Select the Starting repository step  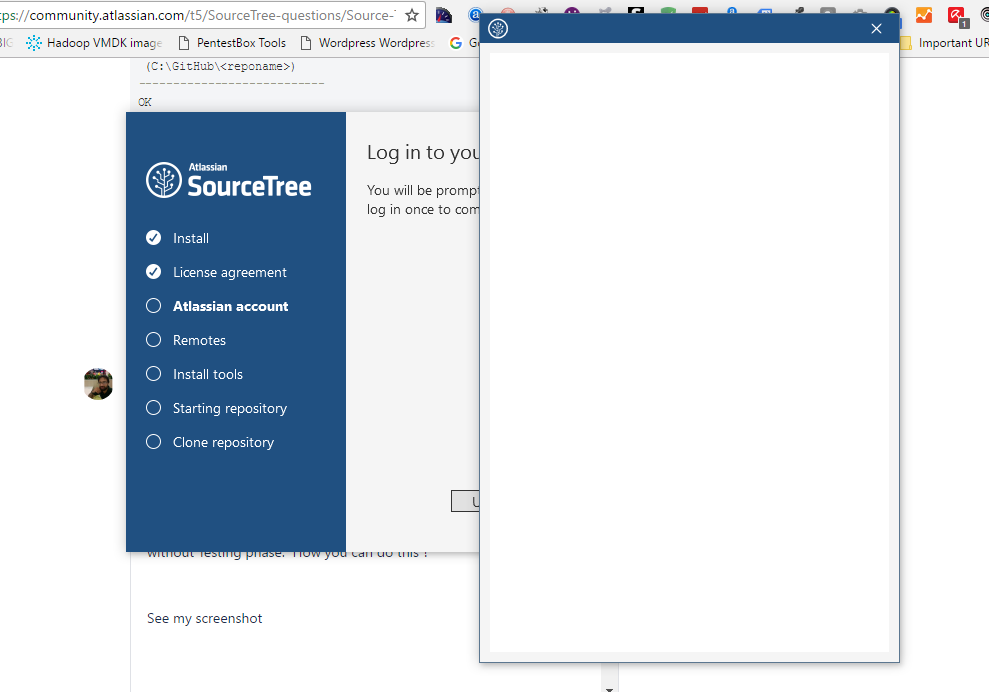[216, 408]
